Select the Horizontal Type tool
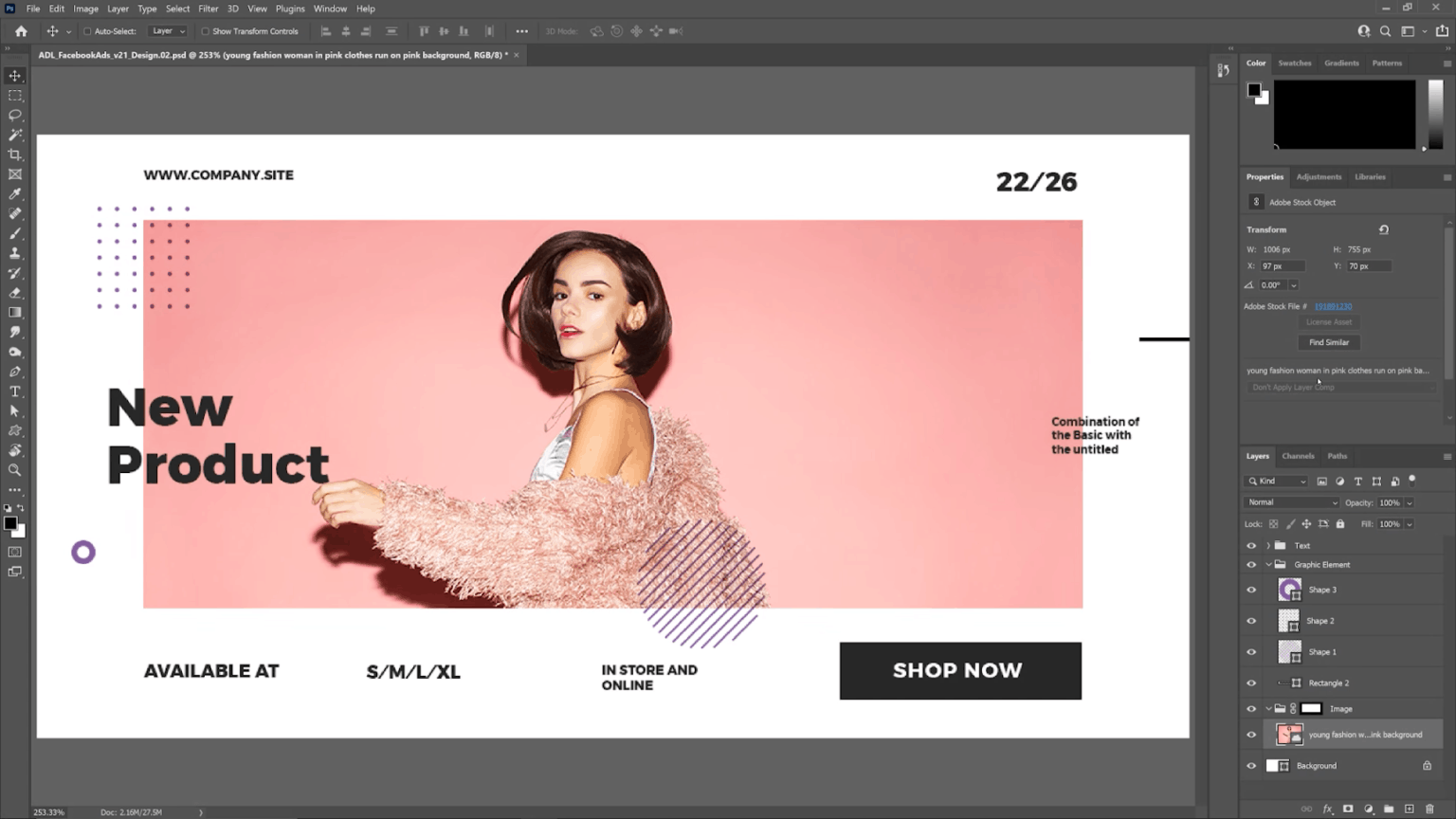 pos(14,391)
